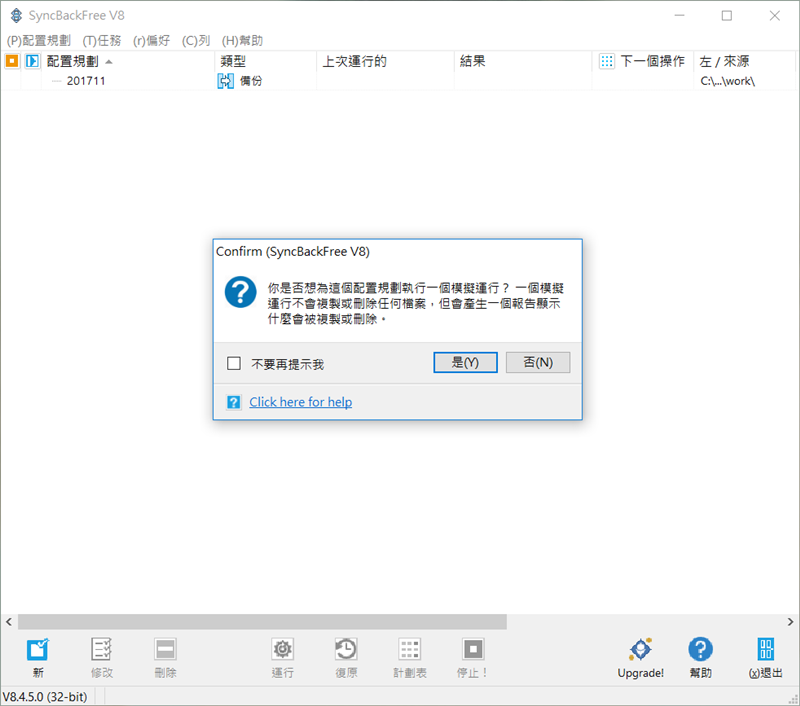The image size is (800, 706).
Task: Click the 刪除 (Delete) toolbar icon
Action: [x=165, y=649]
